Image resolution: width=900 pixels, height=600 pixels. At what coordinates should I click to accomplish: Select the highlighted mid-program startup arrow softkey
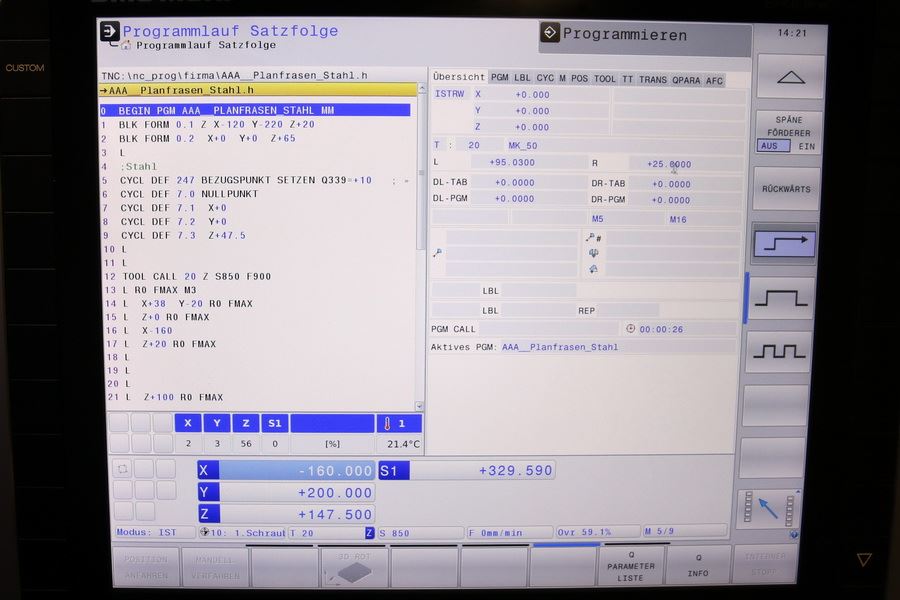(x=784, y=242)
